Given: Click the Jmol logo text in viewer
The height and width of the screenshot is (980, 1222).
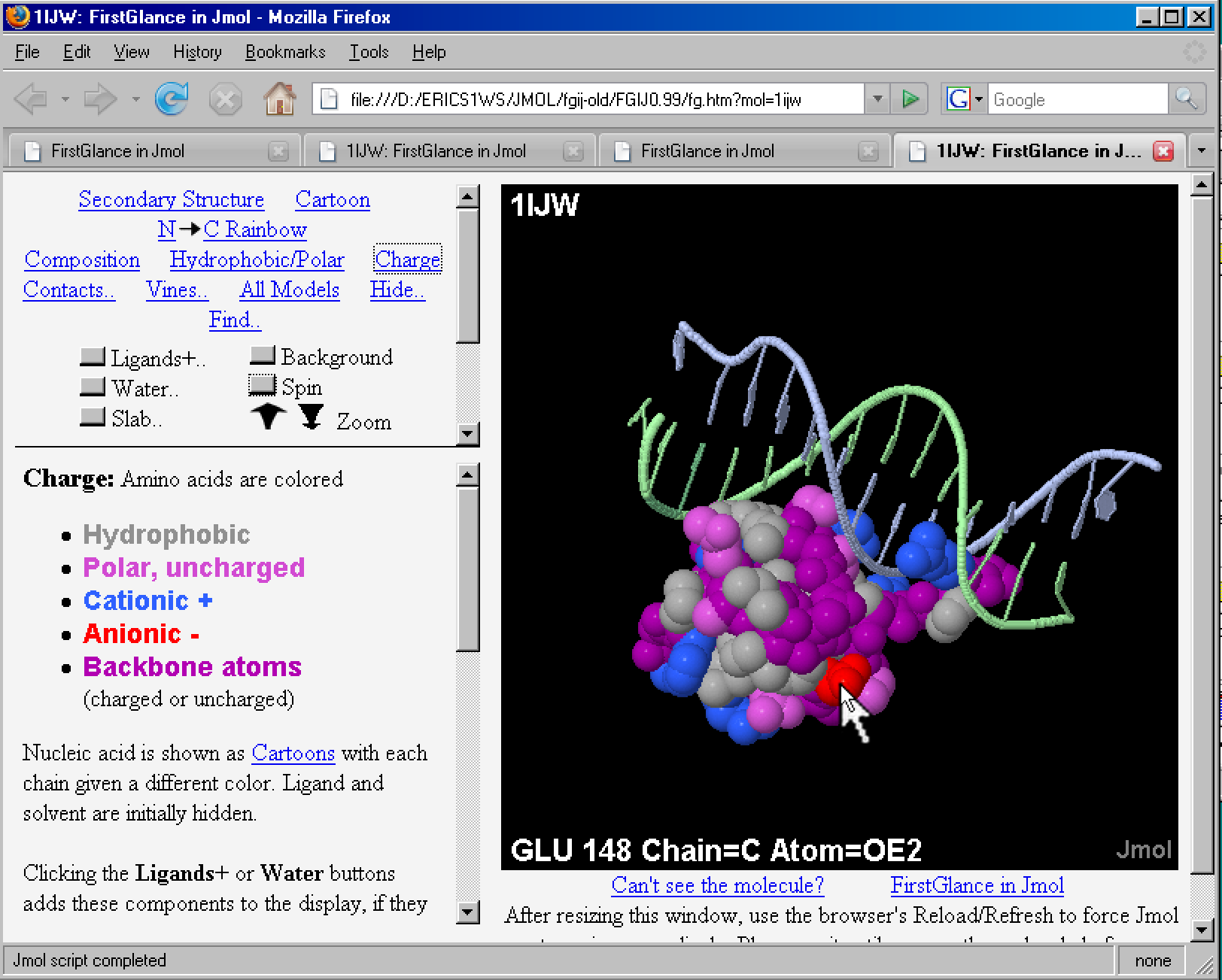Looking at the screenshot, I should (1143, 850).
